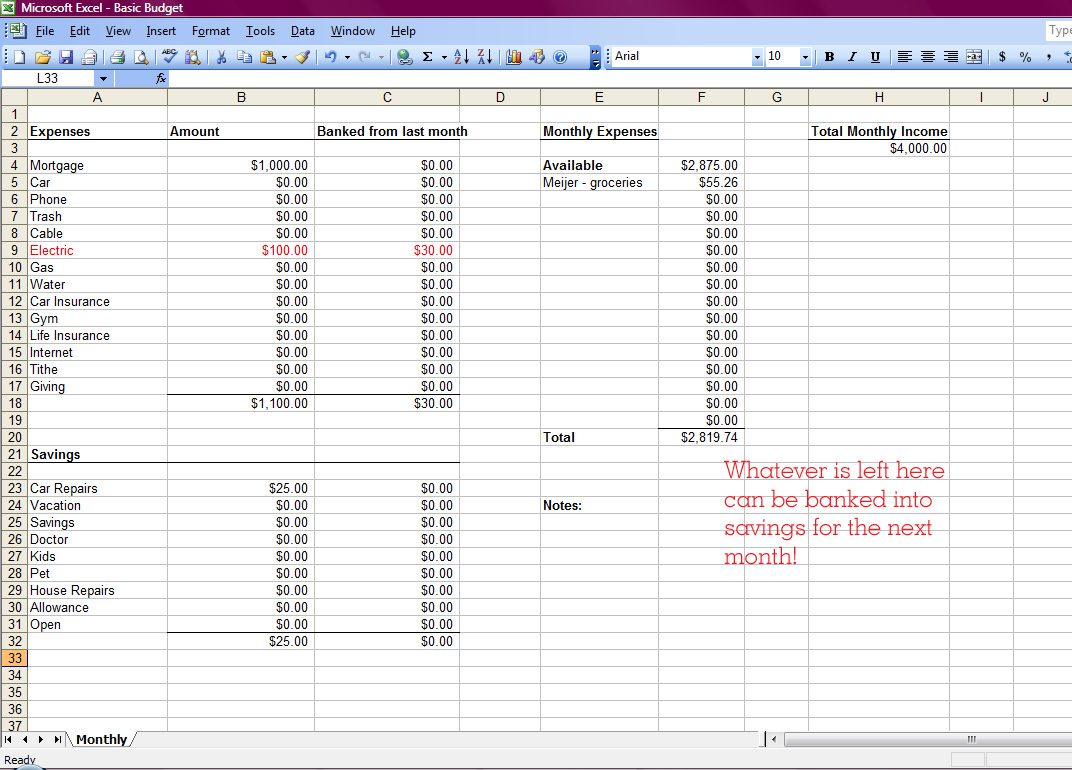The width and height of the screenshot is (1072, 770).
Task: Save the workbook via the Save icon
Action: [66, 56]
